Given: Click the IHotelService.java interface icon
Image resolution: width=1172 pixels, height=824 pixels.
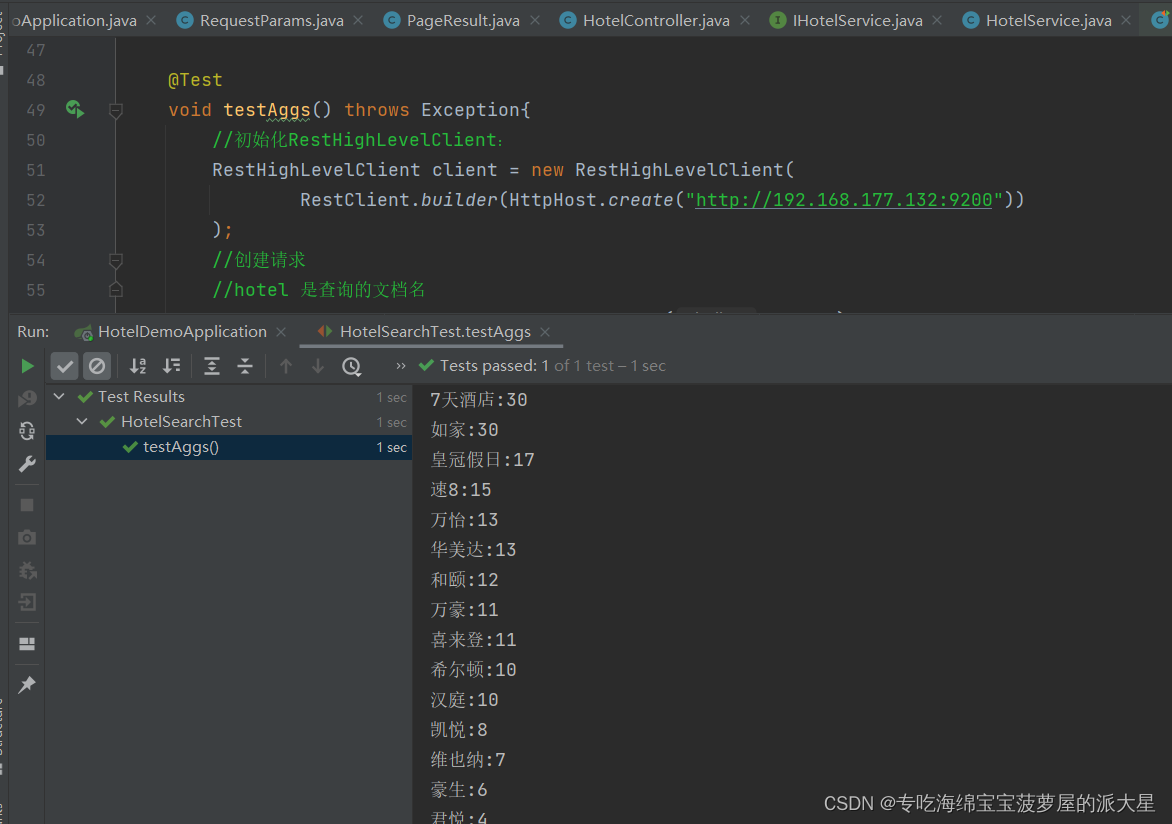Looking at the screenshot, I should (778, 21).
